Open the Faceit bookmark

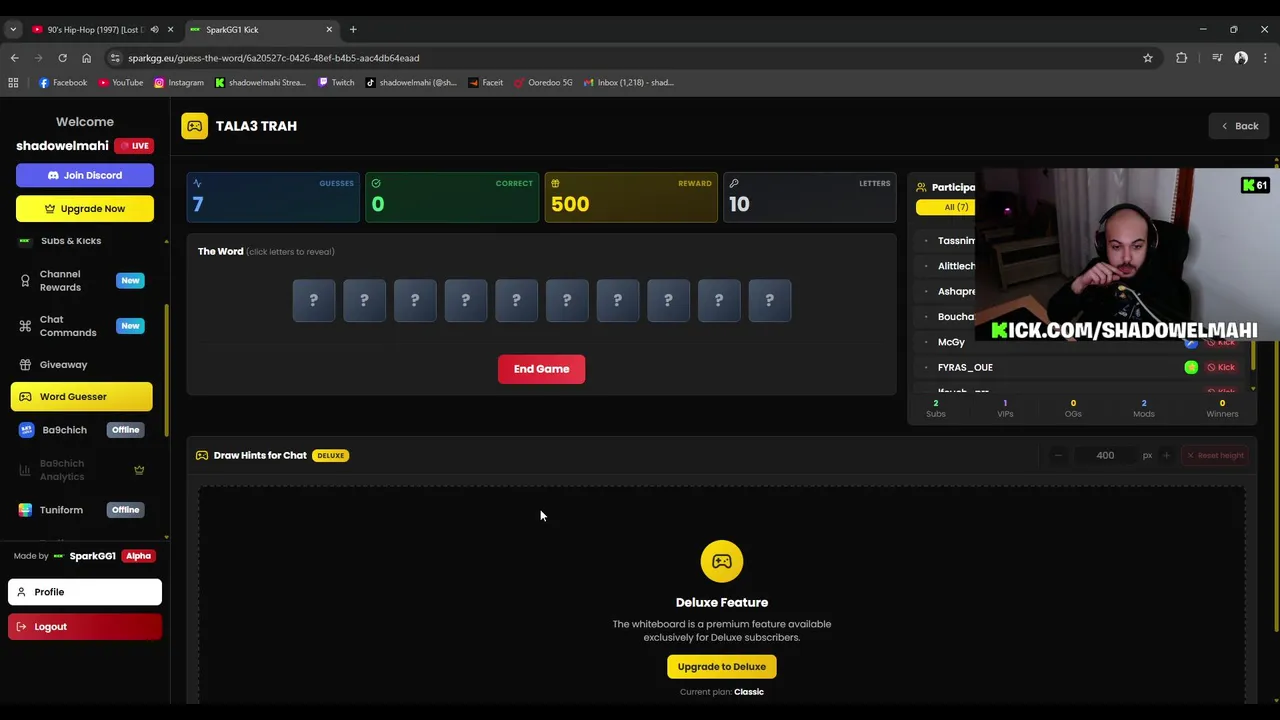[486, 83]
